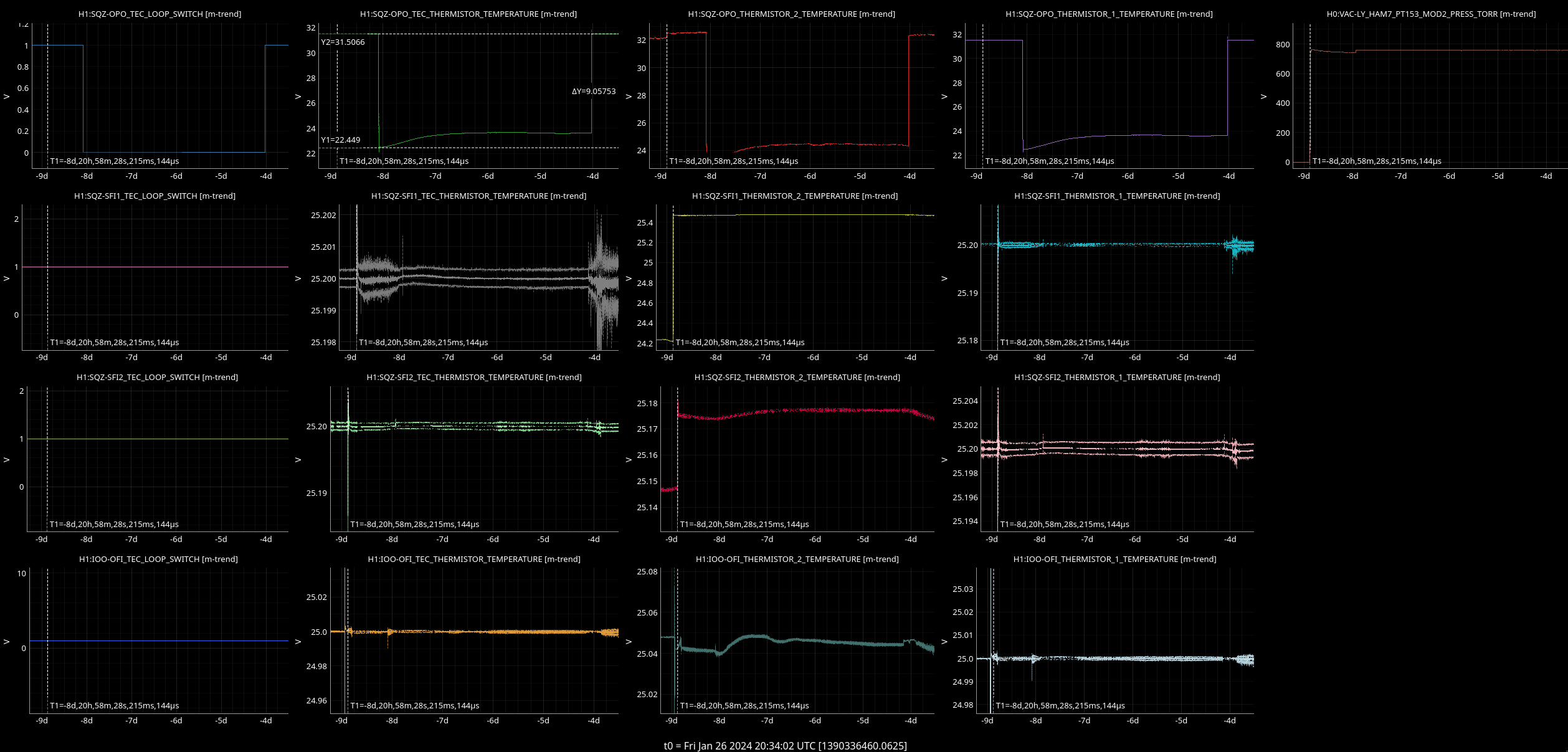Click the H1:IOO-OFI_TEC_LOOP_SWITCH plot title
Screen dimensions: 1568x752
point(158,559)
